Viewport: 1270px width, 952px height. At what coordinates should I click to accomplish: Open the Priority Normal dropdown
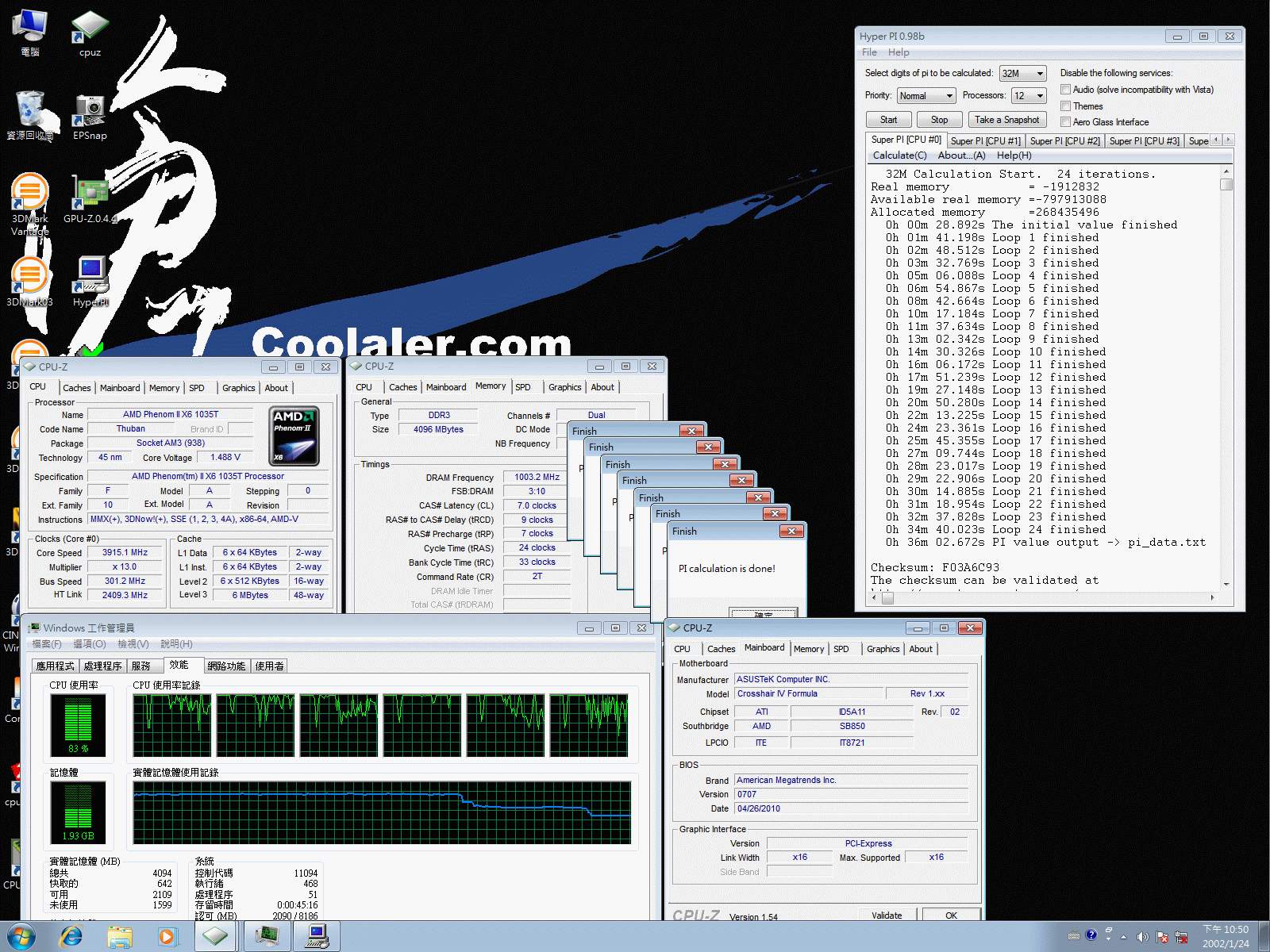click(x=926, y=96)
